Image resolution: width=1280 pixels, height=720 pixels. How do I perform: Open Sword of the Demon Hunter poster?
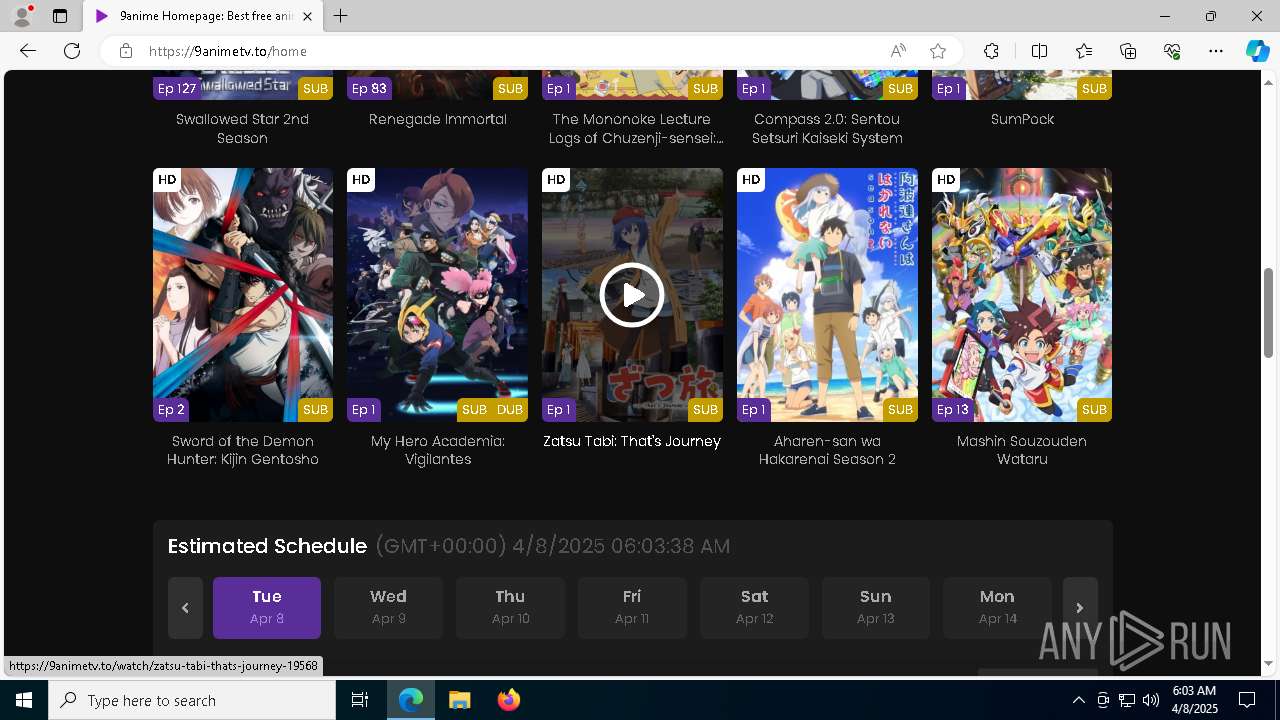click(243, 295)
